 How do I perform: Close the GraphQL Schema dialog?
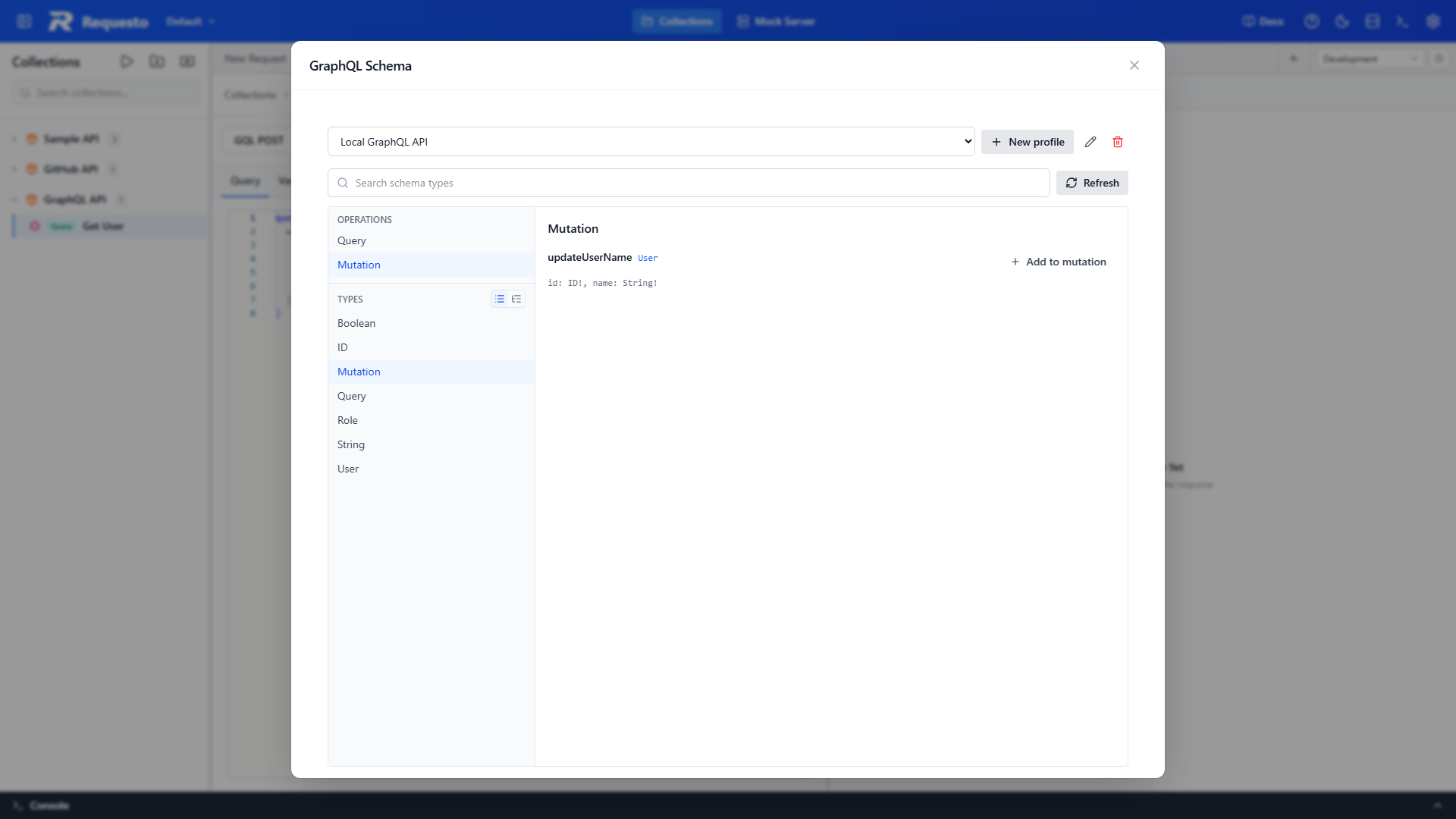click(x=1134, y=65)
